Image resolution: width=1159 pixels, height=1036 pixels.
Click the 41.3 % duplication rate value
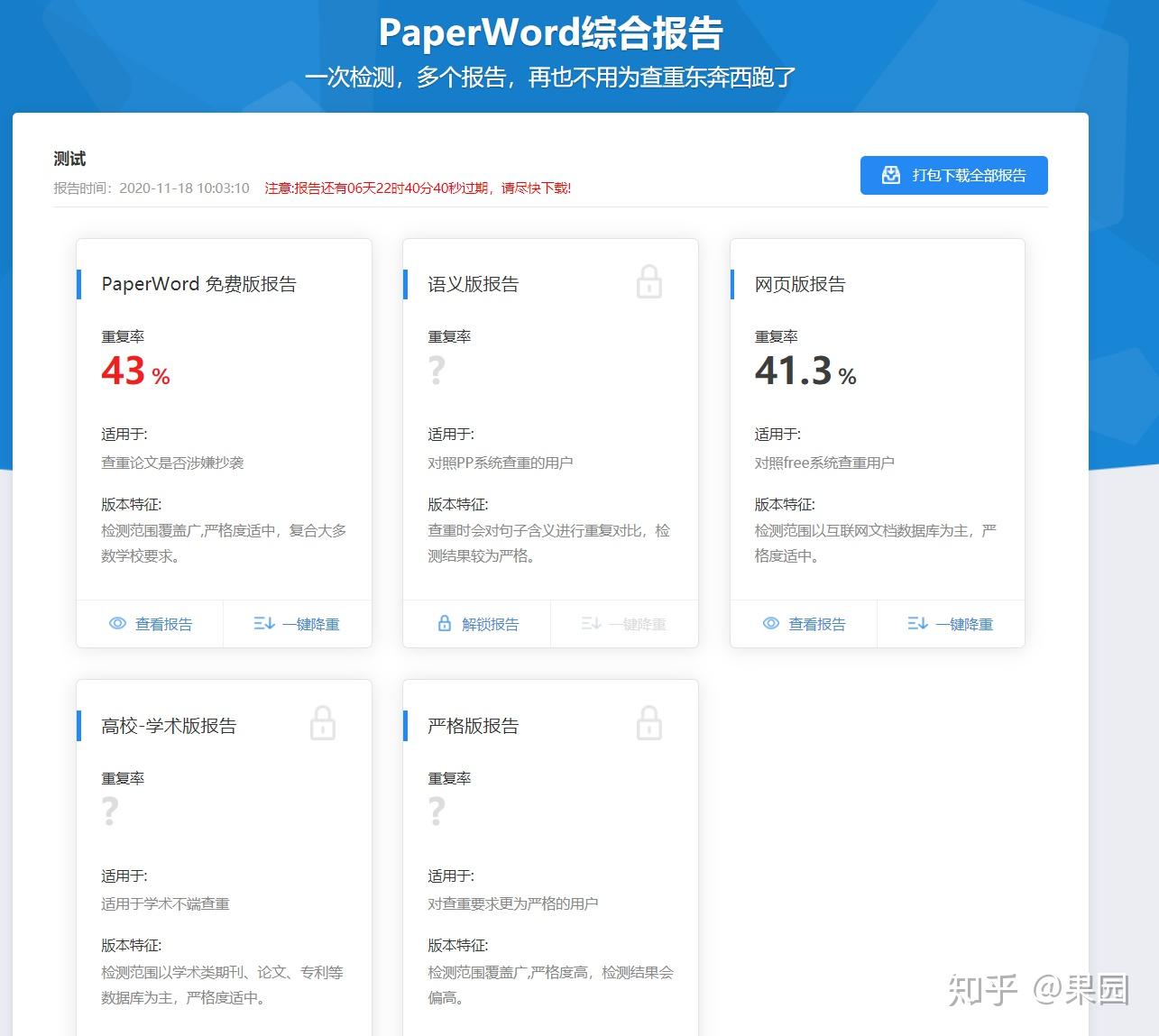pos(805,371)
